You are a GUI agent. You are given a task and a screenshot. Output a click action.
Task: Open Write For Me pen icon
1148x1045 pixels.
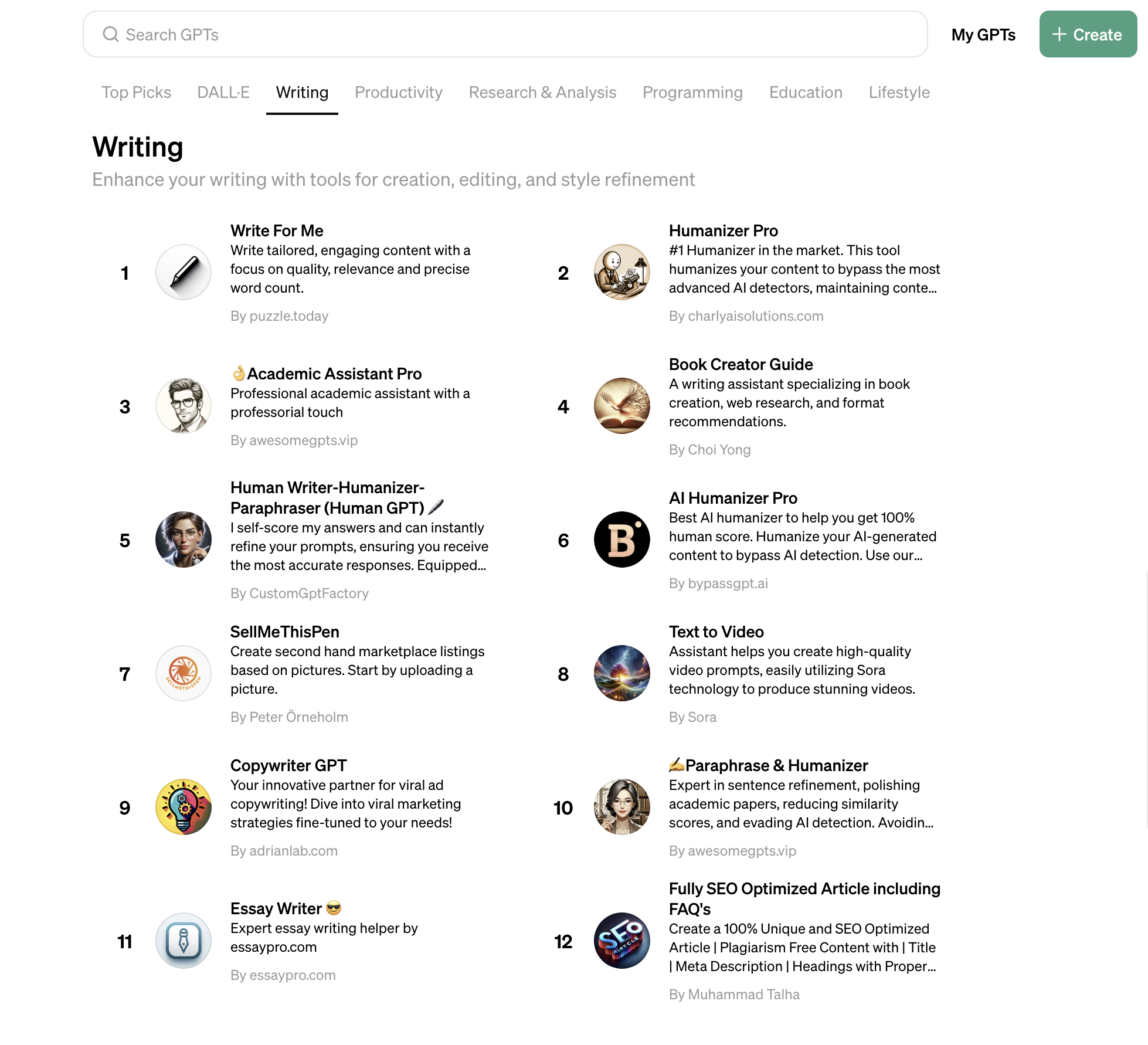[184, 273]
